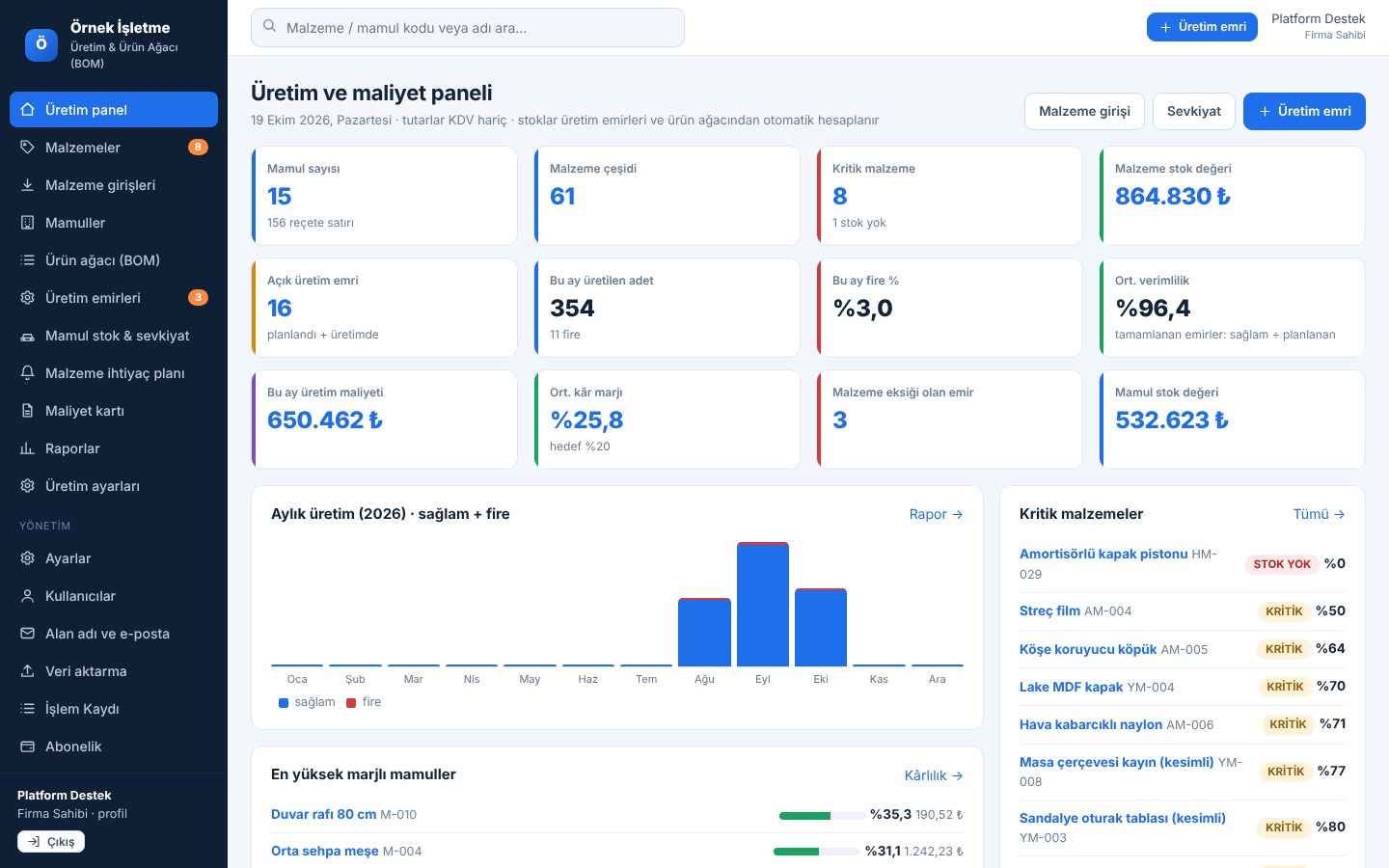Click the Orta sehpa meşe margin bar

click(x=817, y=852)
